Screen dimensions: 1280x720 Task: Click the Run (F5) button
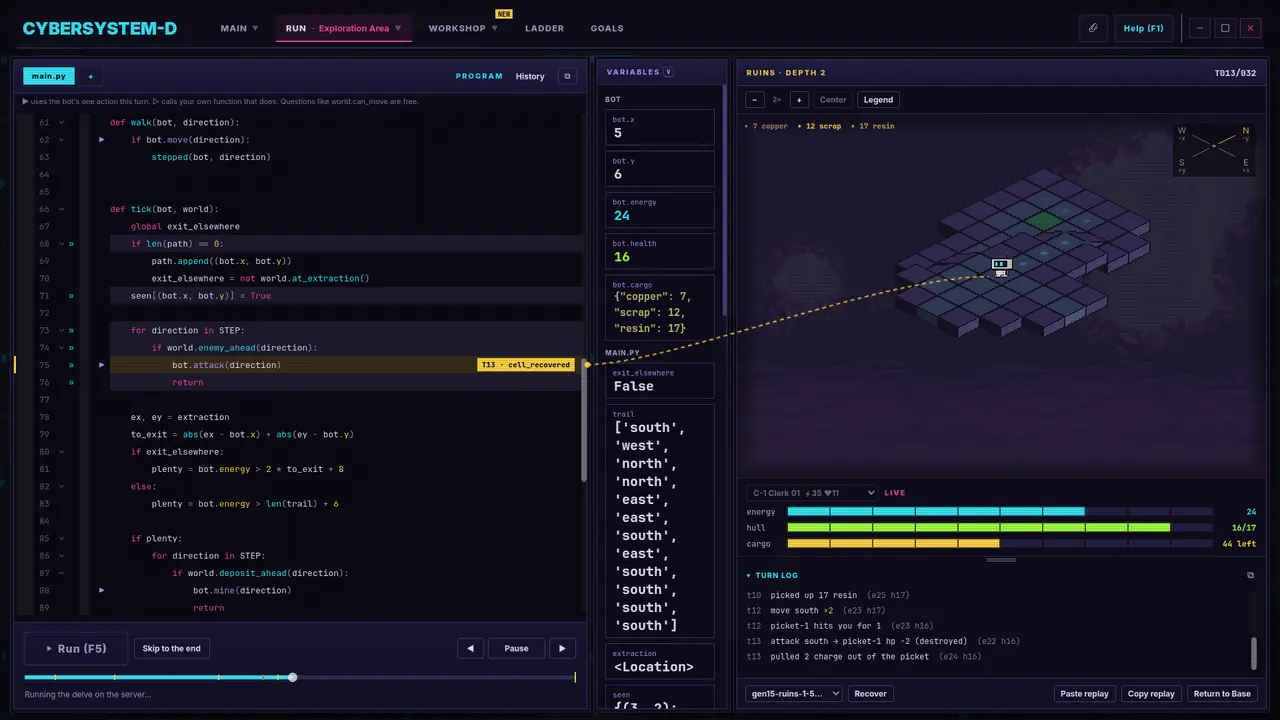[x=76, y=648]
